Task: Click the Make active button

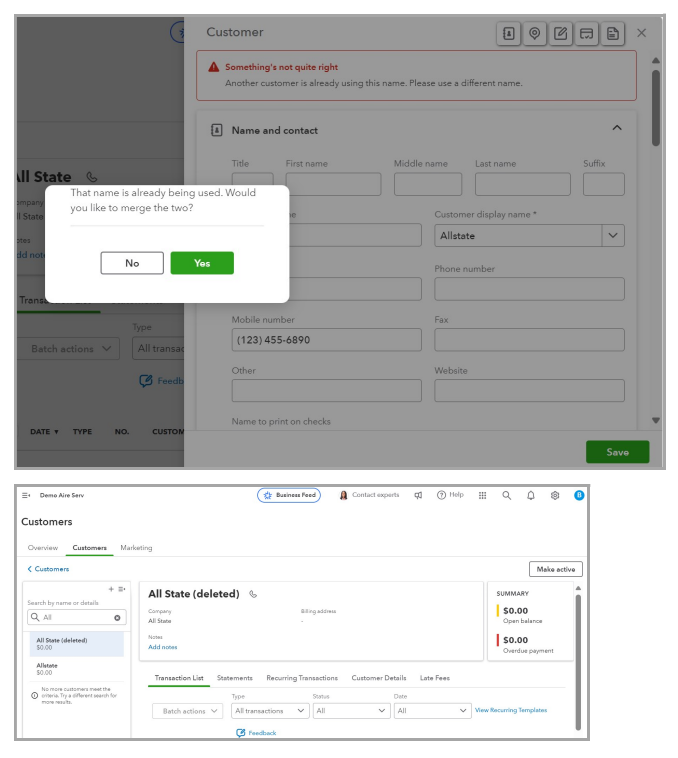Action: pyautogui.click(x=556, y=569)
